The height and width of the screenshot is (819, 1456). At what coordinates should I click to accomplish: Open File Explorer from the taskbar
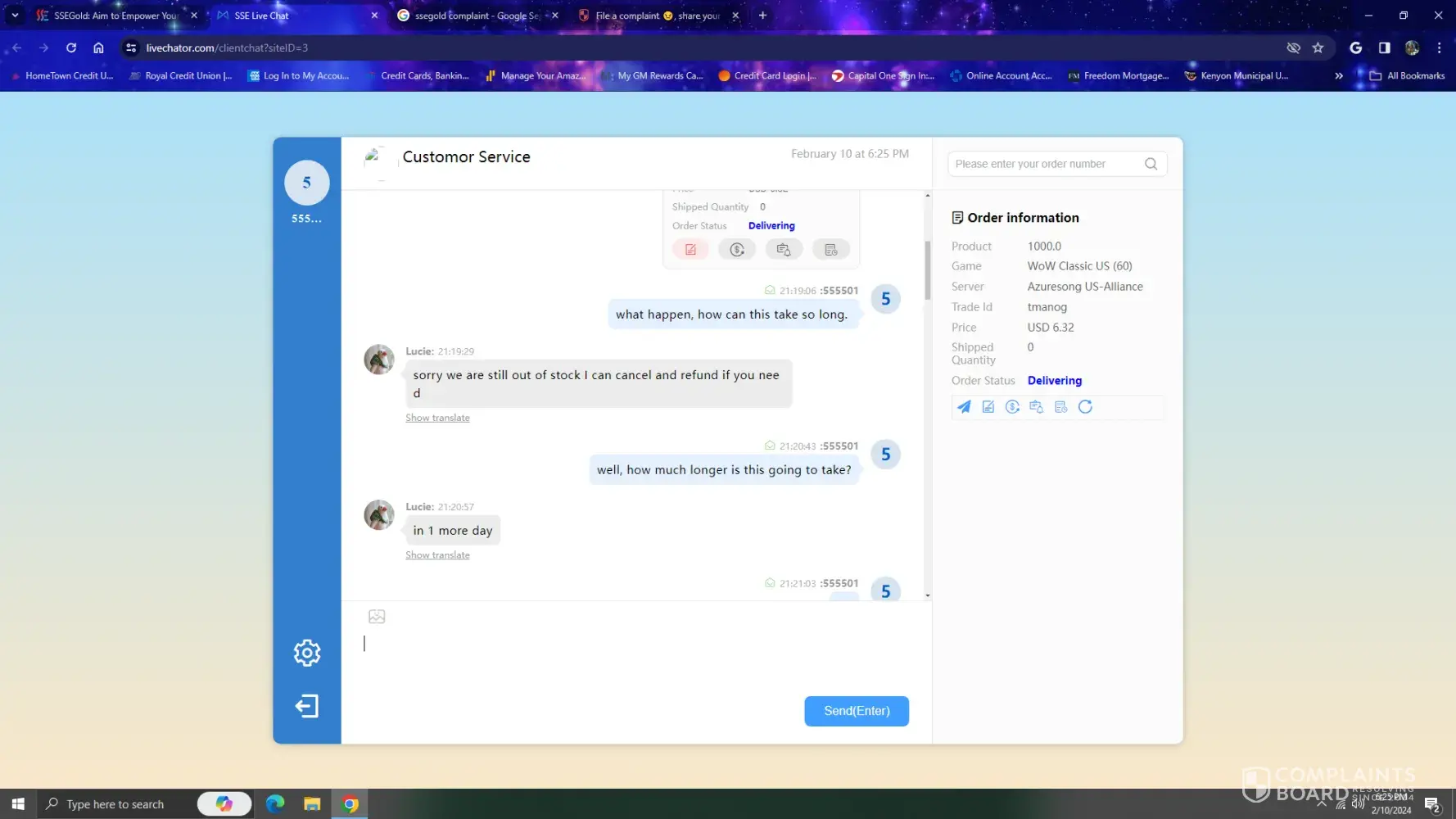click(x=312, y=804)
